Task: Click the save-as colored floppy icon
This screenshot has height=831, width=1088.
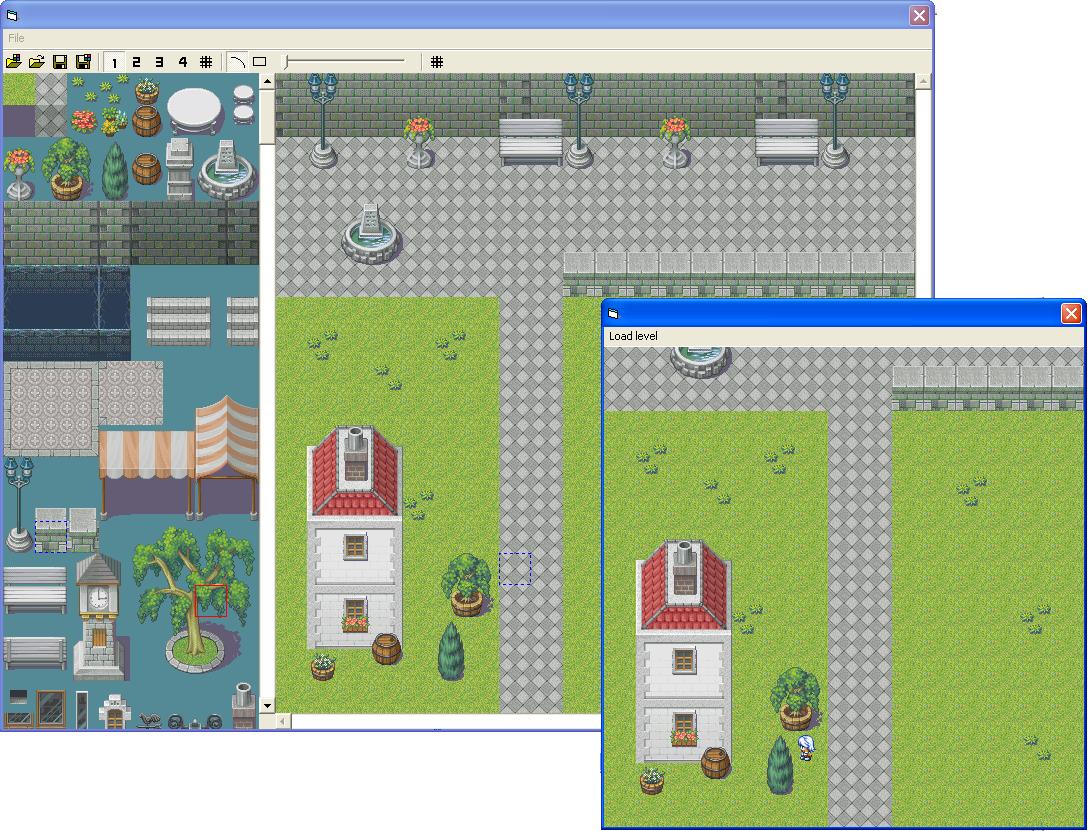Action: (83, 62)
